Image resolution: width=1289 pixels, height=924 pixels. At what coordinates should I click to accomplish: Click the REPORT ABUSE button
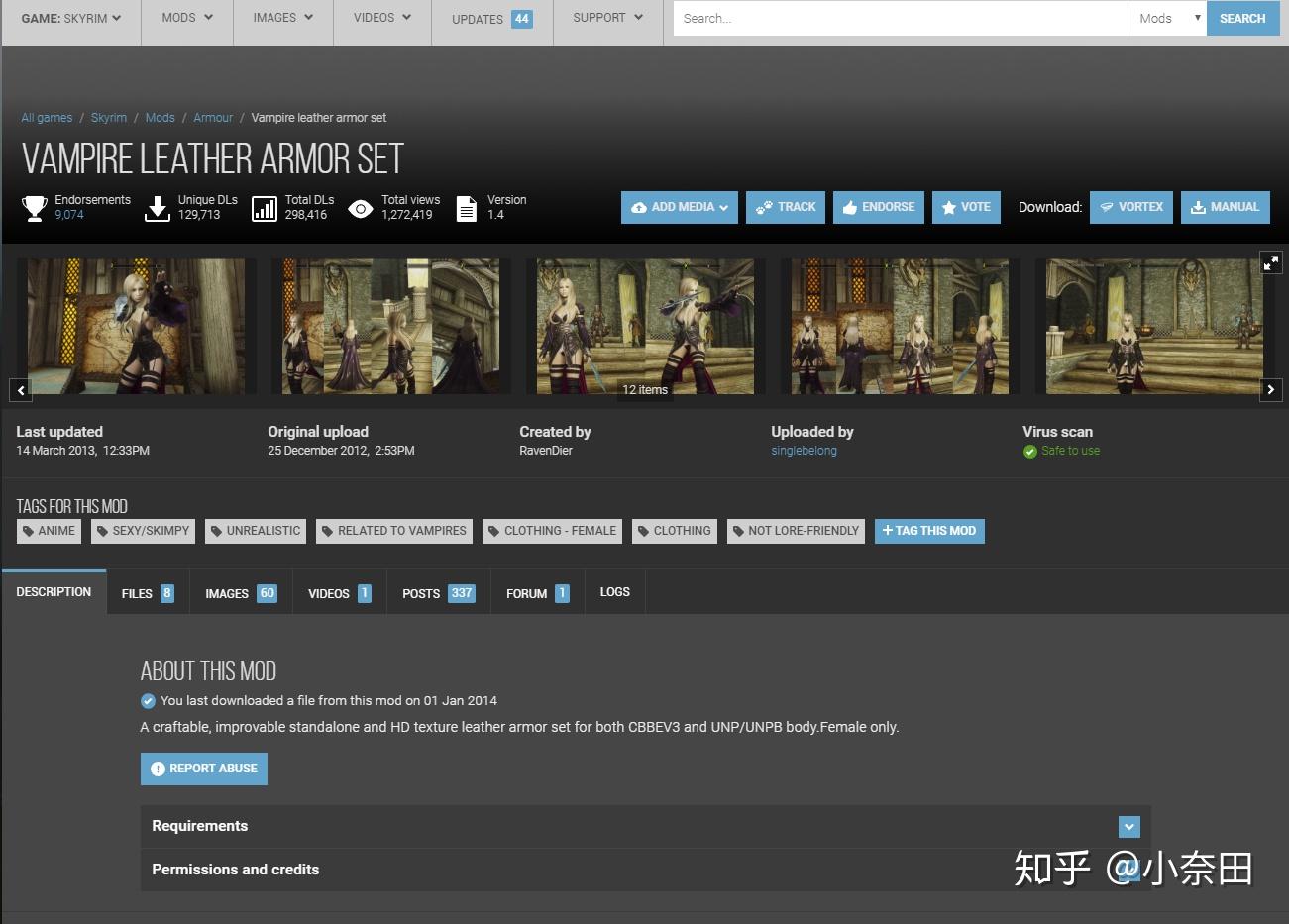click(x=204, y=769)
